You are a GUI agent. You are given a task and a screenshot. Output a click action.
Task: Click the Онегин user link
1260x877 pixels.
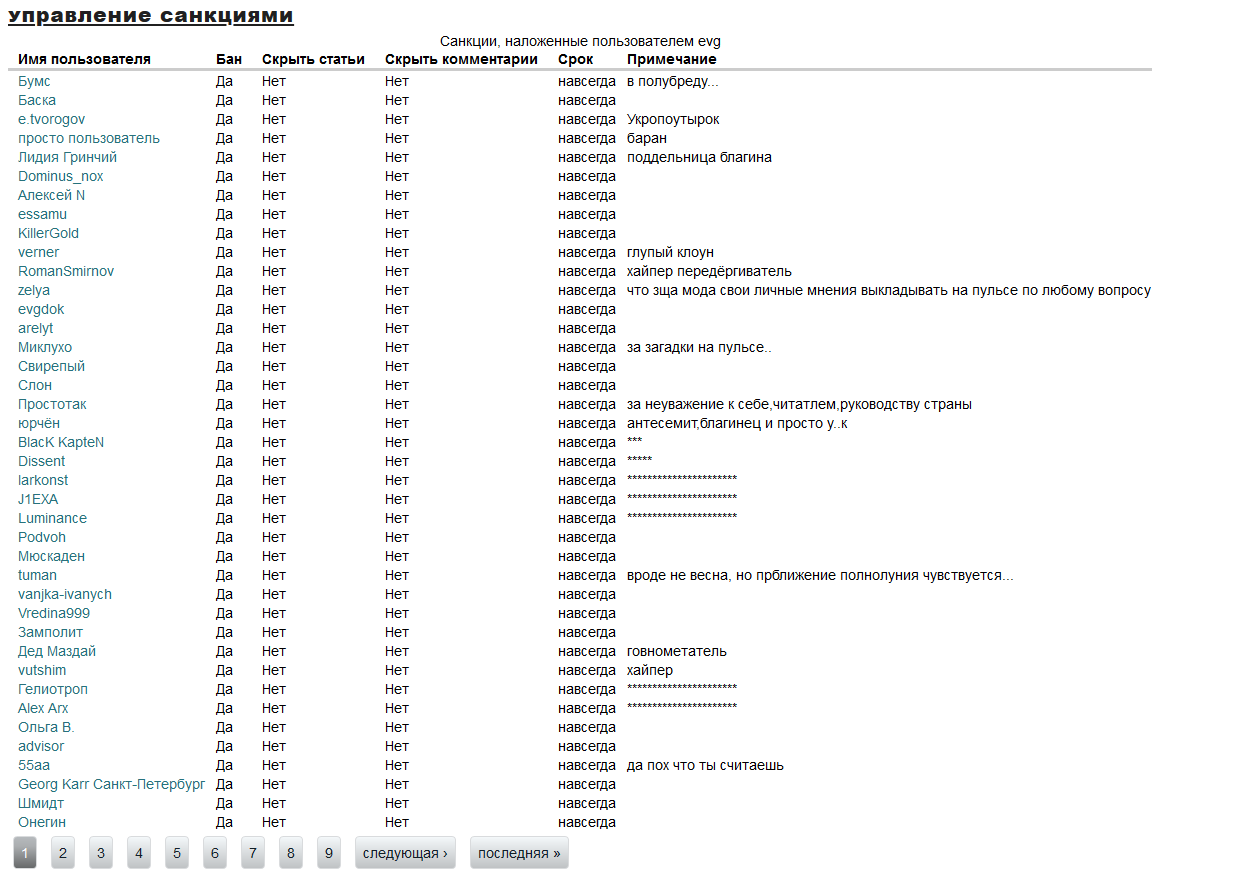42,822
